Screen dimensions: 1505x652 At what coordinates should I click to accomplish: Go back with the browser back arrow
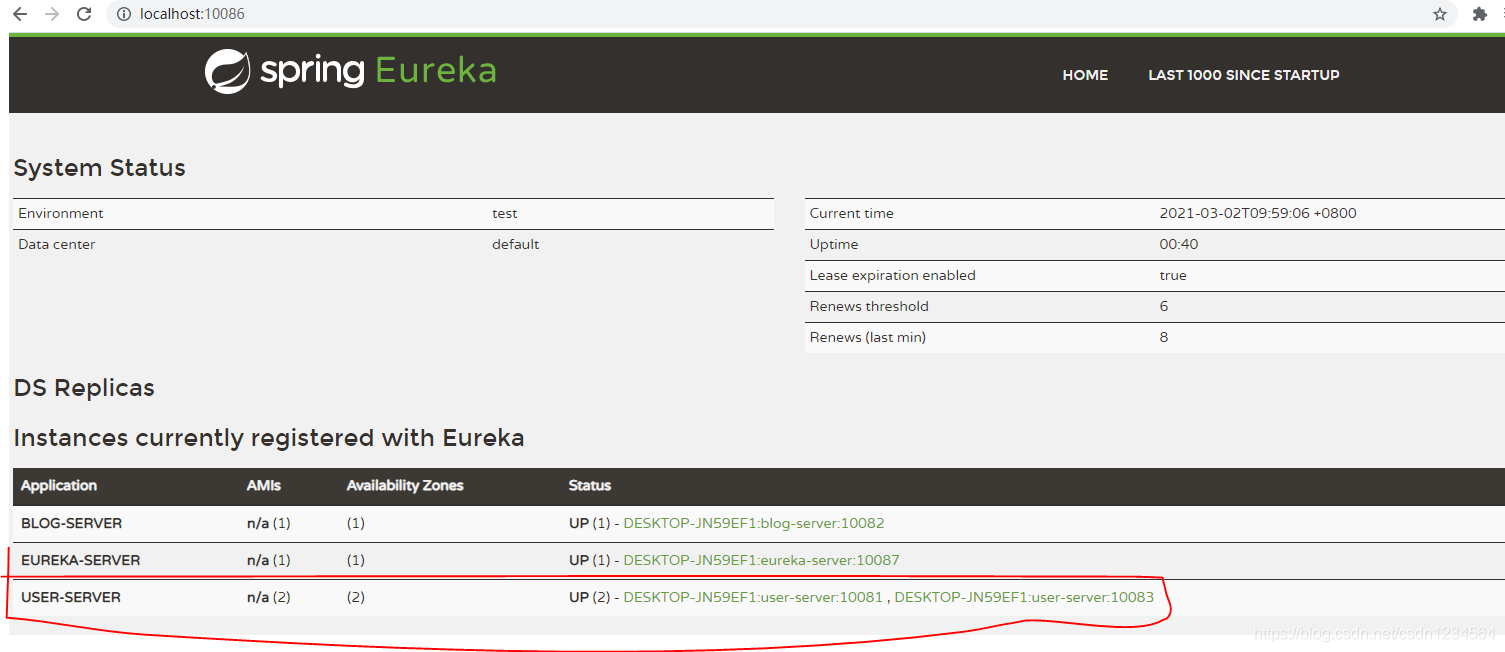pos(20,14)
